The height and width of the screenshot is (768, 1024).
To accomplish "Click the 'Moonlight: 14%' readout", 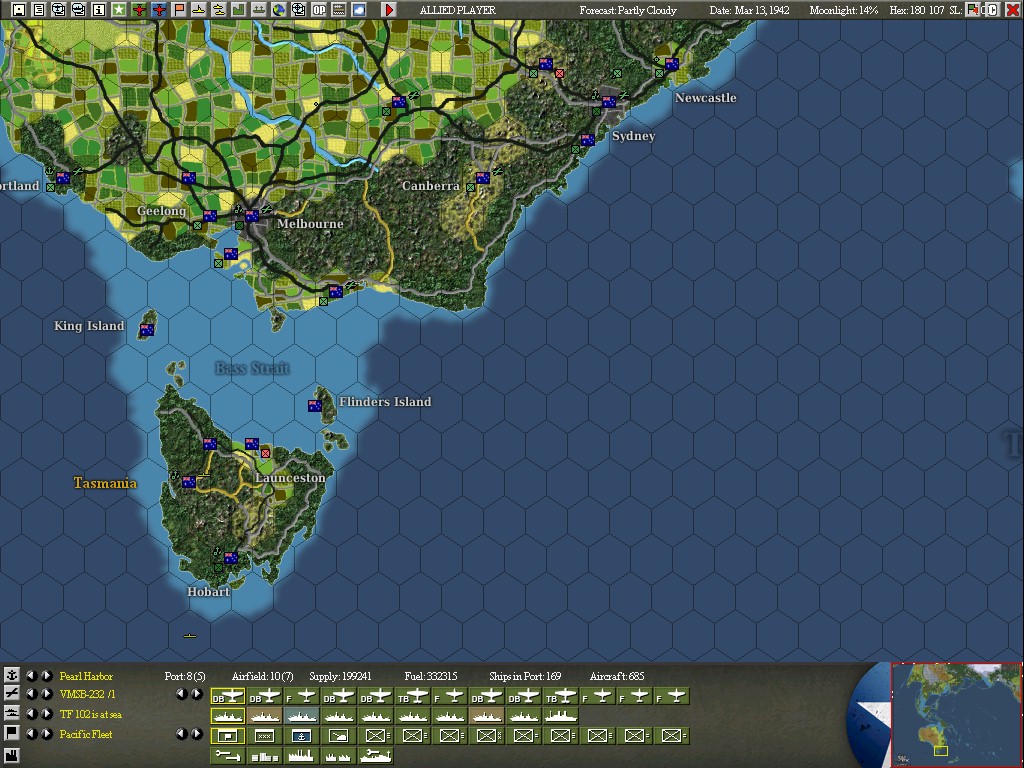I will coord(844,10).
